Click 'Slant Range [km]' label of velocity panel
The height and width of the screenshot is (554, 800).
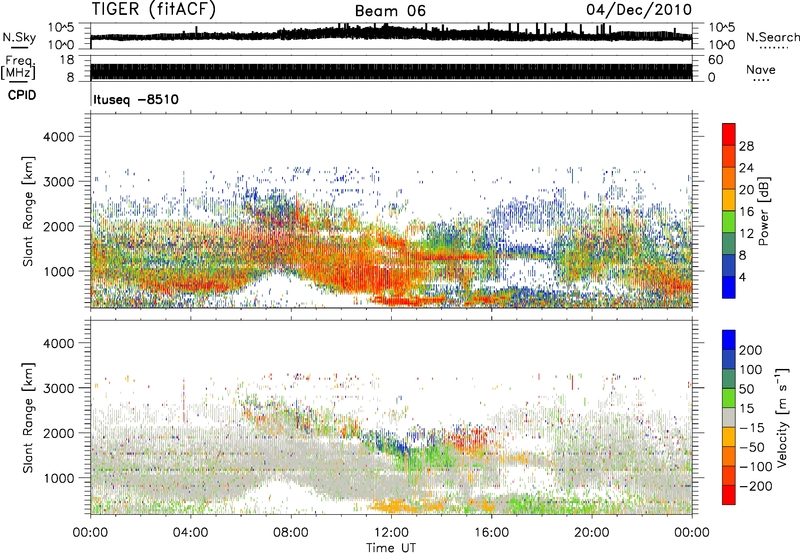(x=28, y=417)
